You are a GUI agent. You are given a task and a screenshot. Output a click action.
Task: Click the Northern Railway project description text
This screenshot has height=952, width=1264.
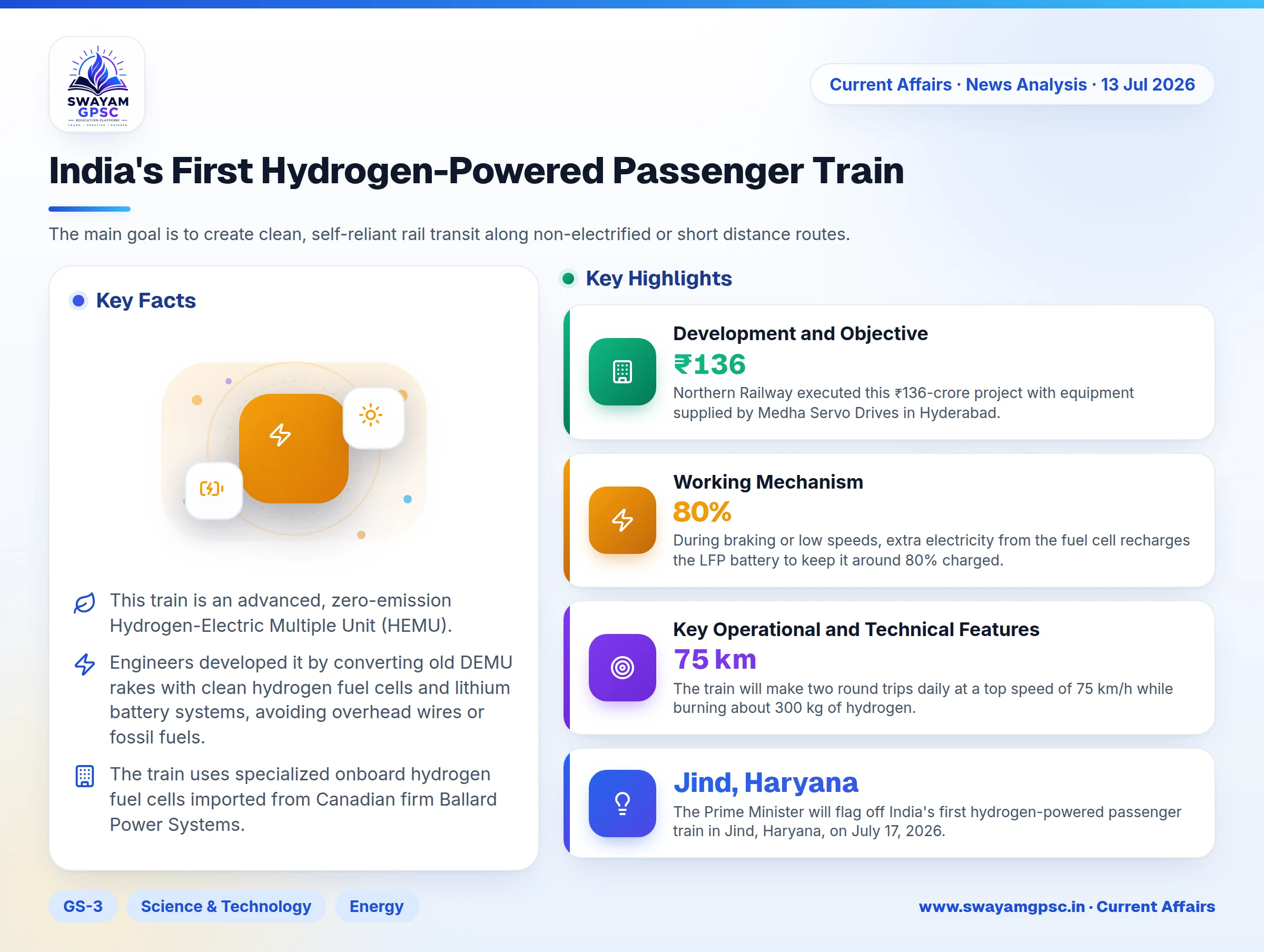coord(903,402)
